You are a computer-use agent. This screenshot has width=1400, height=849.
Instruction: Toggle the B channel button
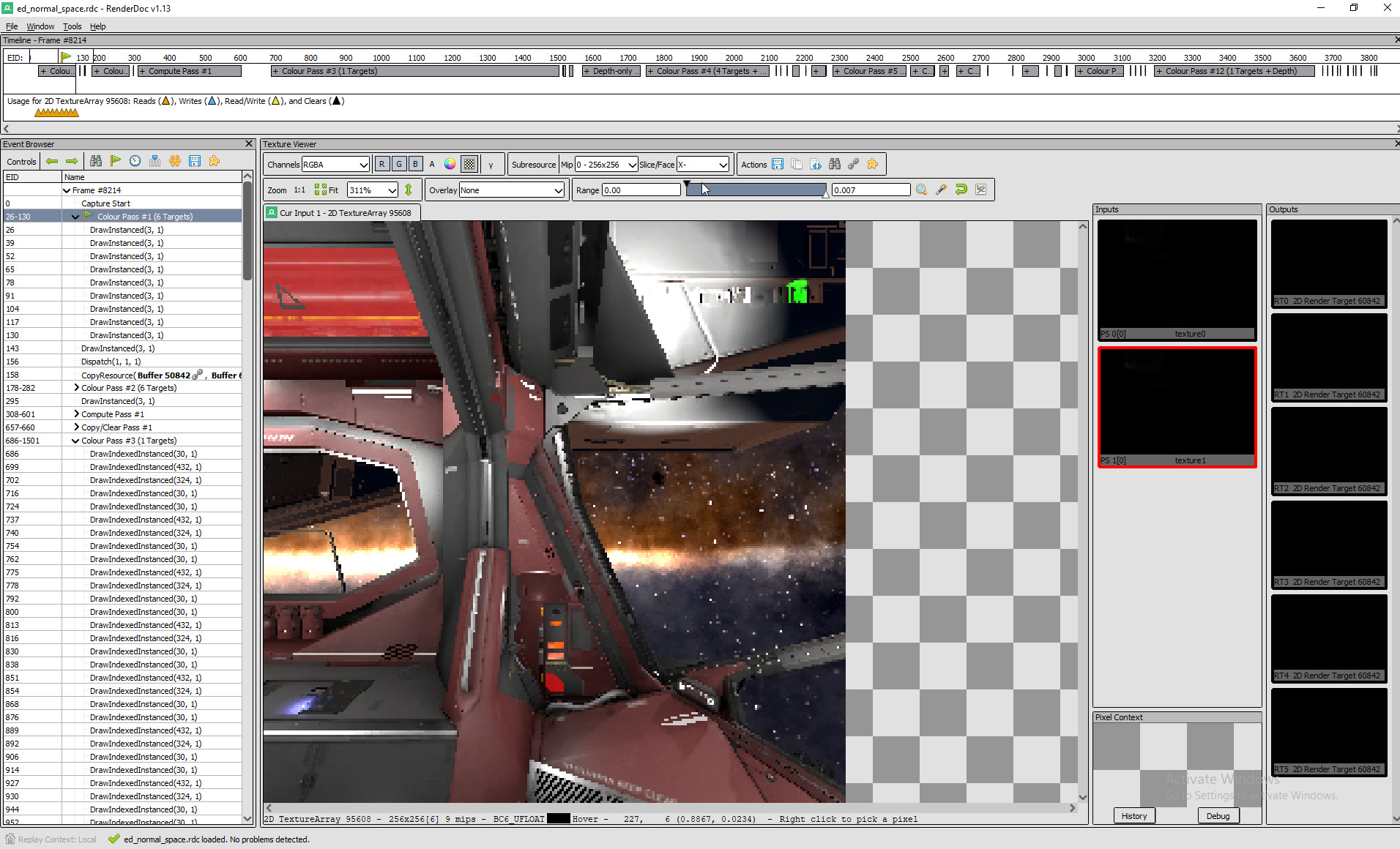(x=416, y=164)
